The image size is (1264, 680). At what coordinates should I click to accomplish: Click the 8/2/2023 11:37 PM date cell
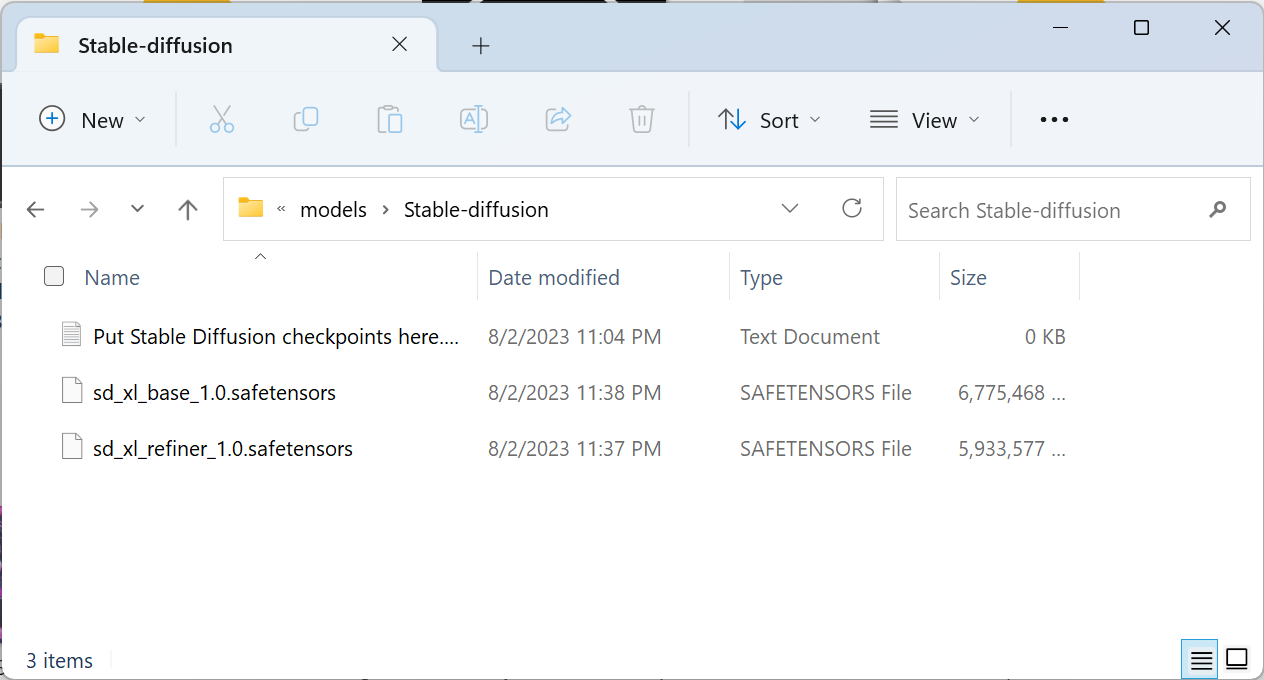click(x=575, y=449)
